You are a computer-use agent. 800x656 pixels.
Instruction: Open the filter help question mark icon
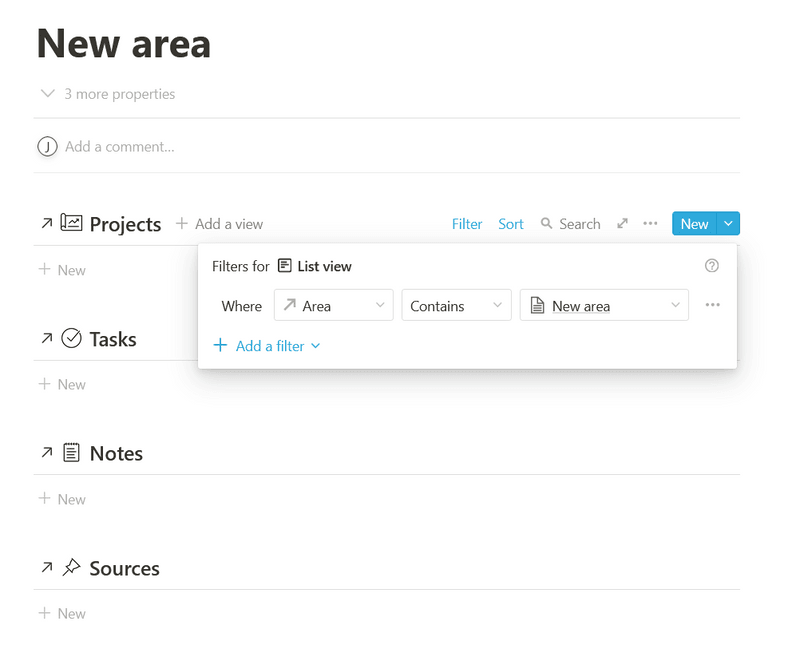[x=712, y=266]
